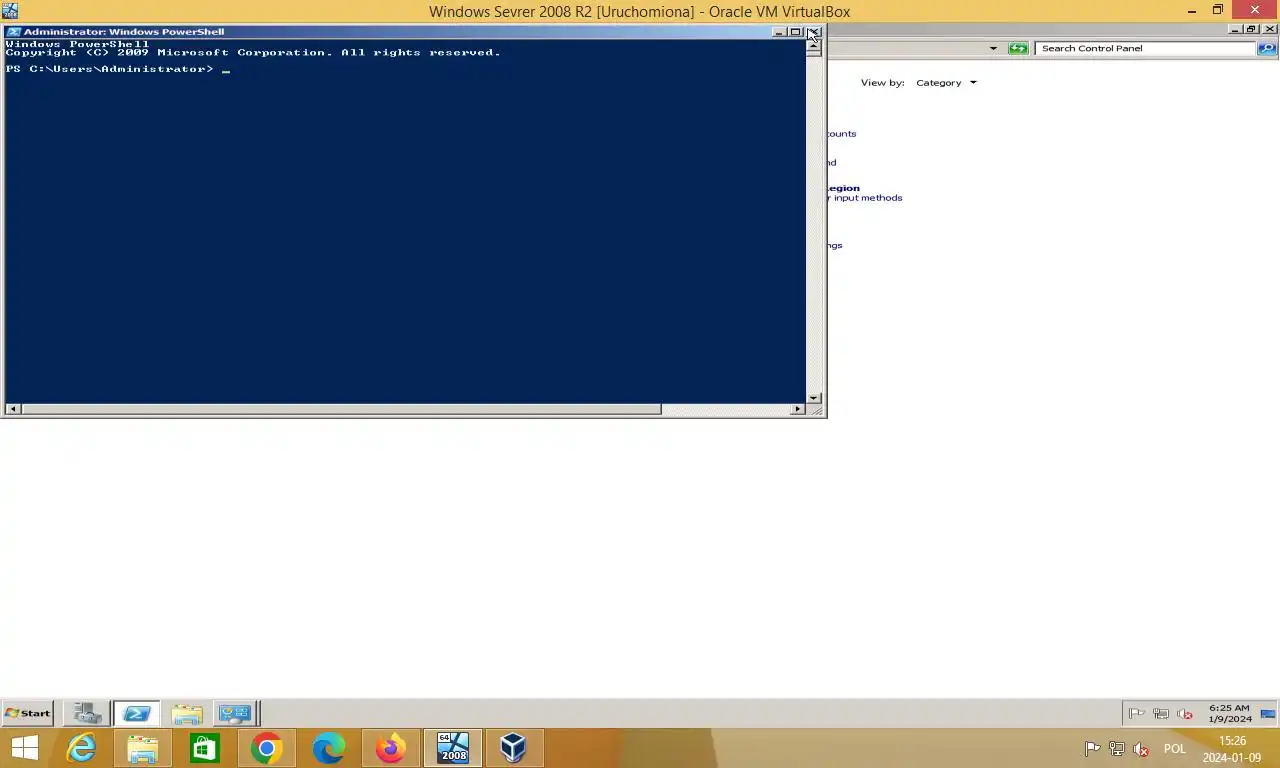Launch Microsoft Edge from host taskbar
The image size is (1280, 768).
tap(329, 748)
